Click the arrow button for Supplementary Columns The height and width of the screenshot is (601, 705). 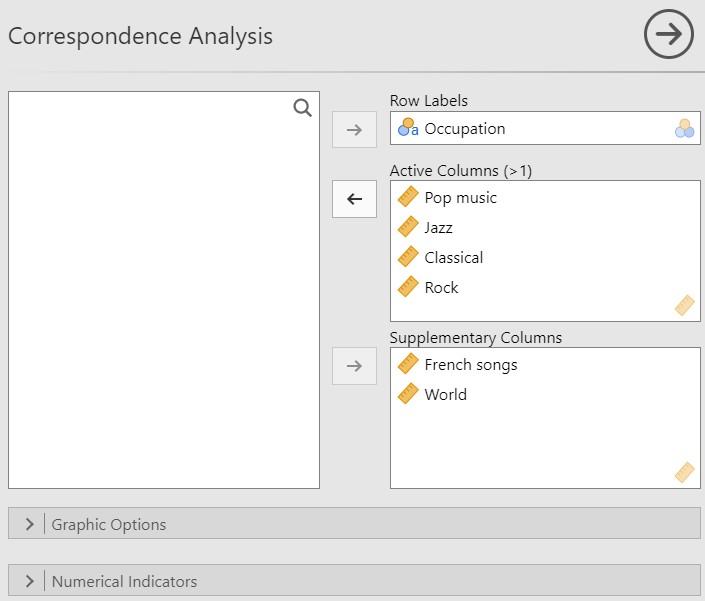[354, 366]
